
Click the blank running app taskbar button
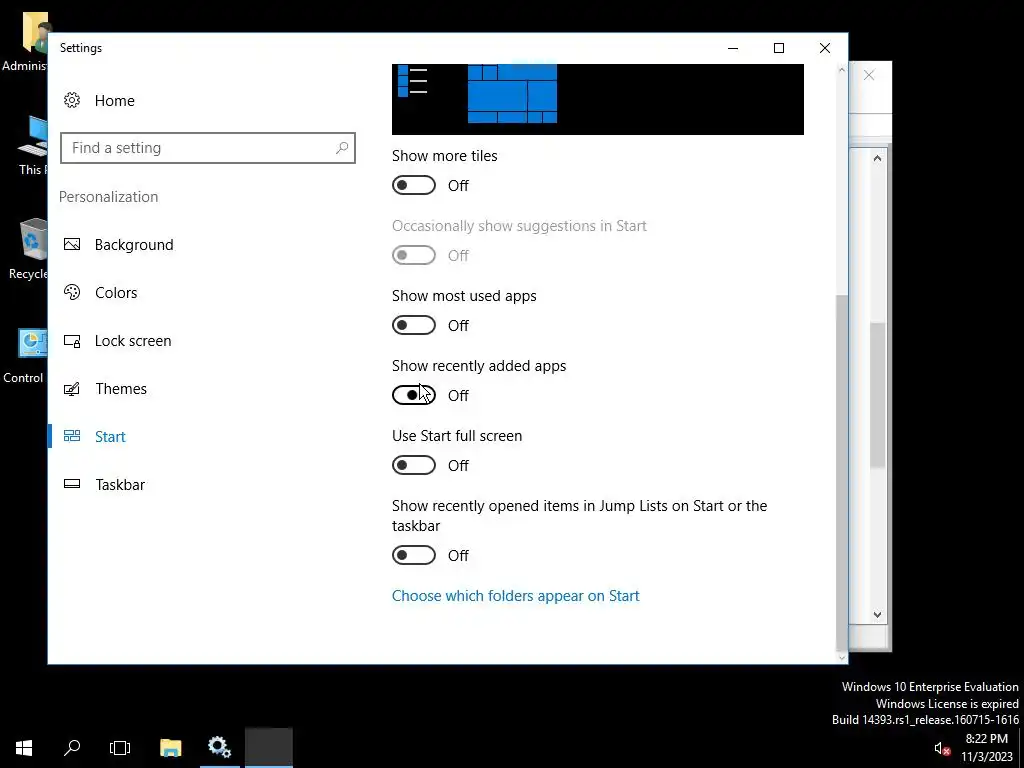[268, 748]
